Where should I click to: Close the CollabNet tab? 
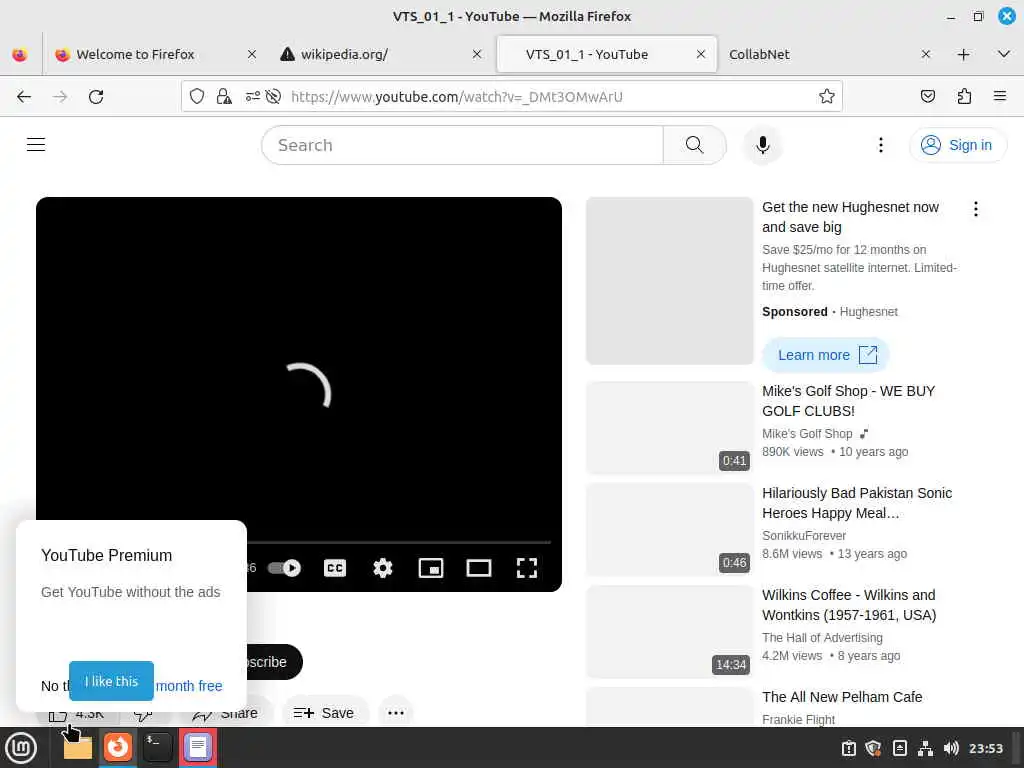(925, 54)
